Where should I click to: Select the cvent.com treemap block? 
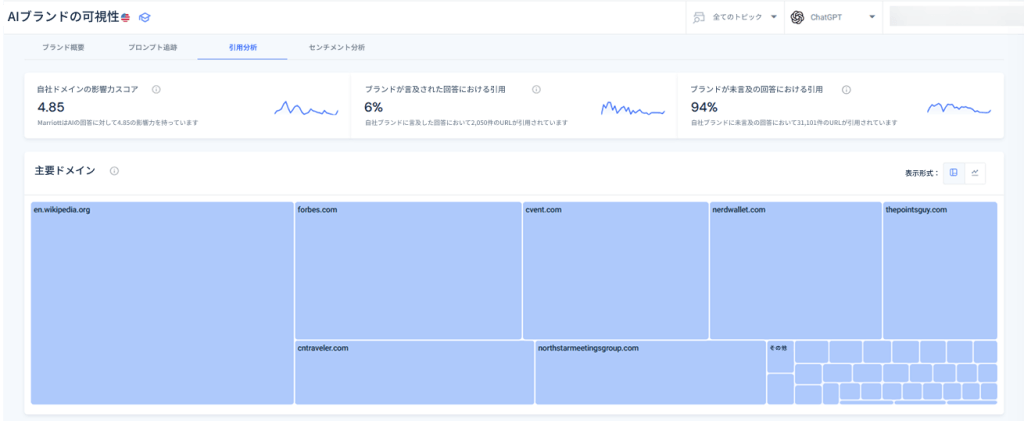pos(616,270)
